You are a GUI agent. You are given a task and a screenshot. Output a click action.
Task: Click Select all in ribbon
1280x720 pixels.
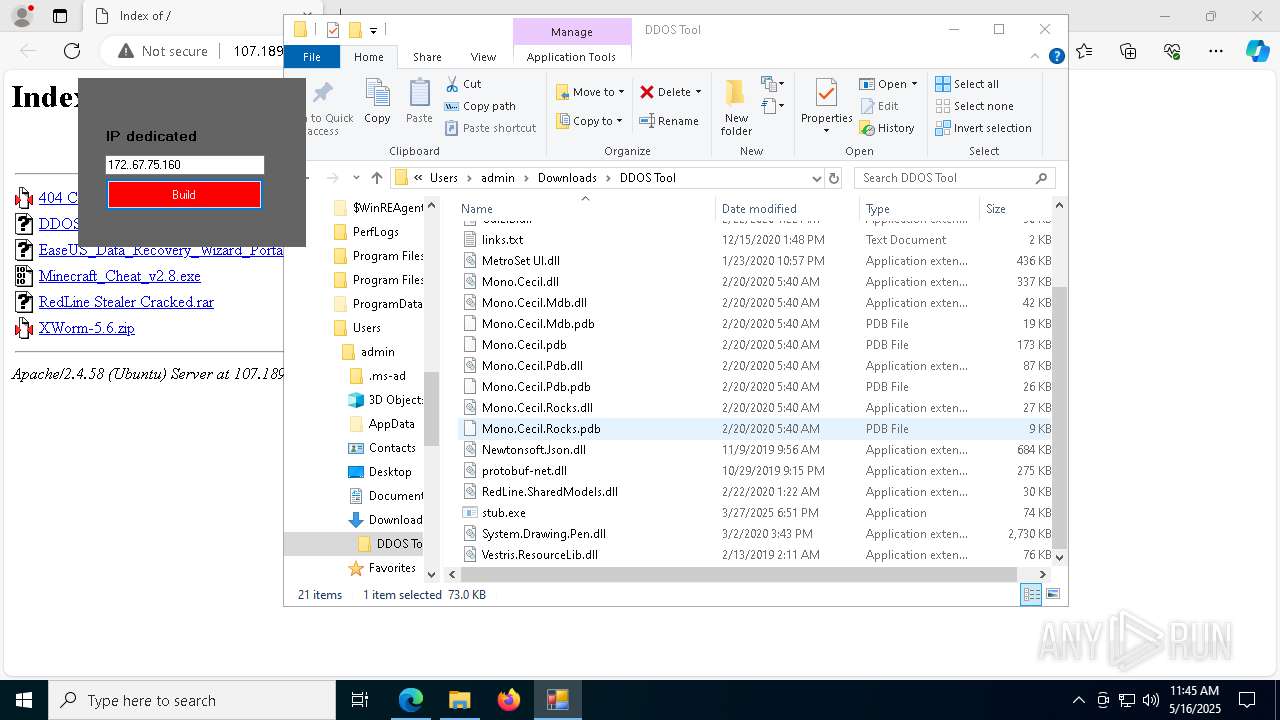click(967, 84)
